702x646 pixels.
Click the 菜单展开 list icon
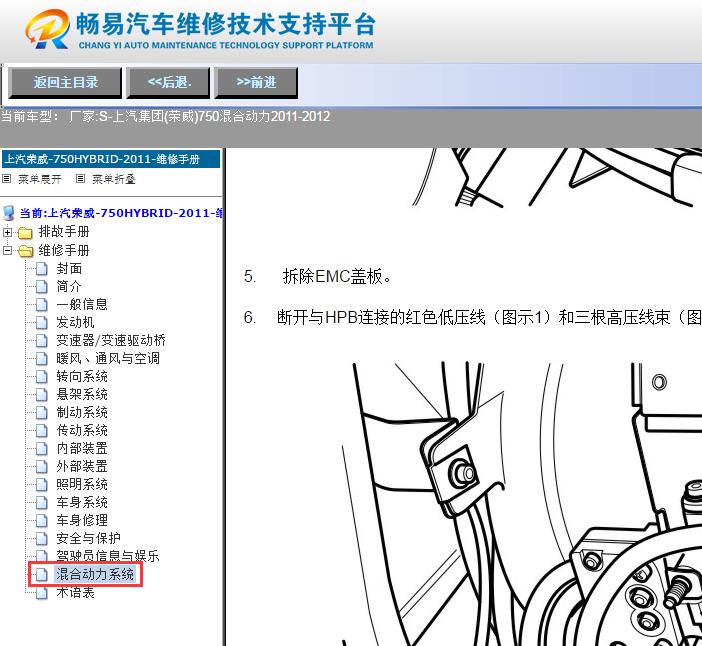click(6, 179)
